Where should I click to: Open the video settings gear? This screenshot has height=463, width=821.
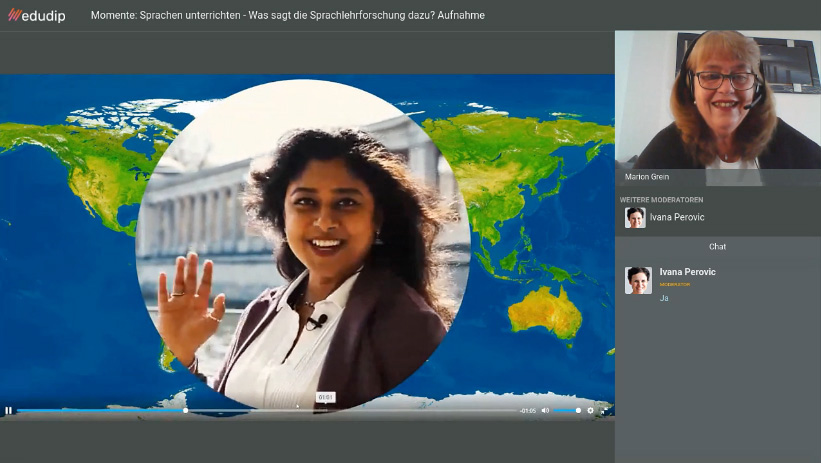590,410
